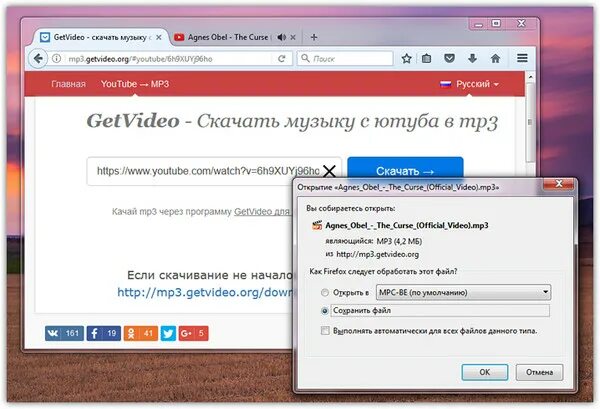
Task: Click the 'MP3 (4,2 МБ)' file type text
Action: click(x=399, y=241)
